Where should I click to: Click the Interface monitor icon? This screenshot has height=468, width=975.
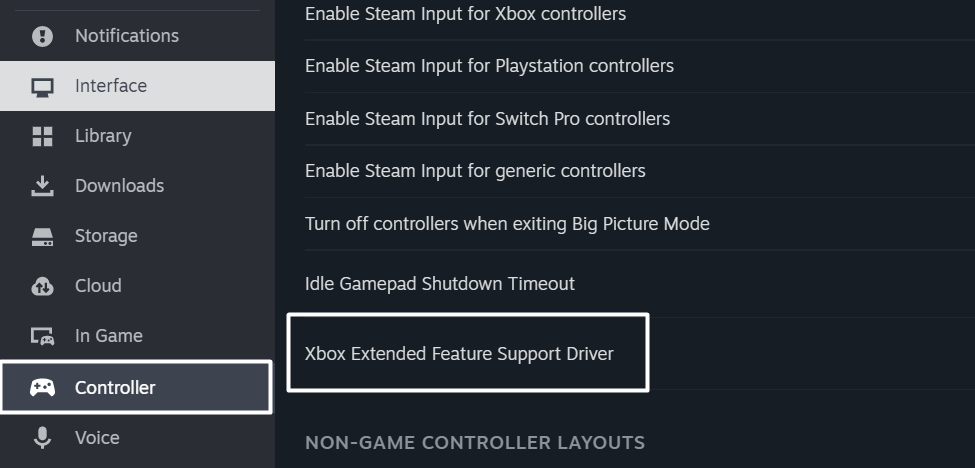pos(42,87)
